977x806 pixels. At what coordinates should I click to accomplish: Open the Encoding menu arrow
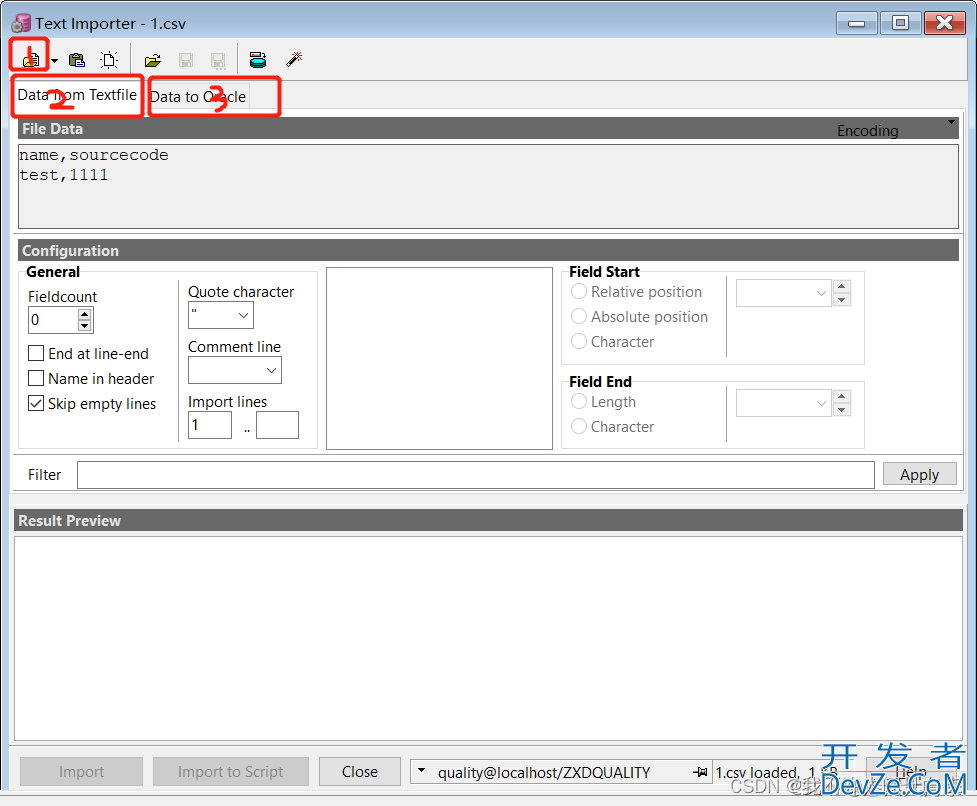(x=951, y=122)
